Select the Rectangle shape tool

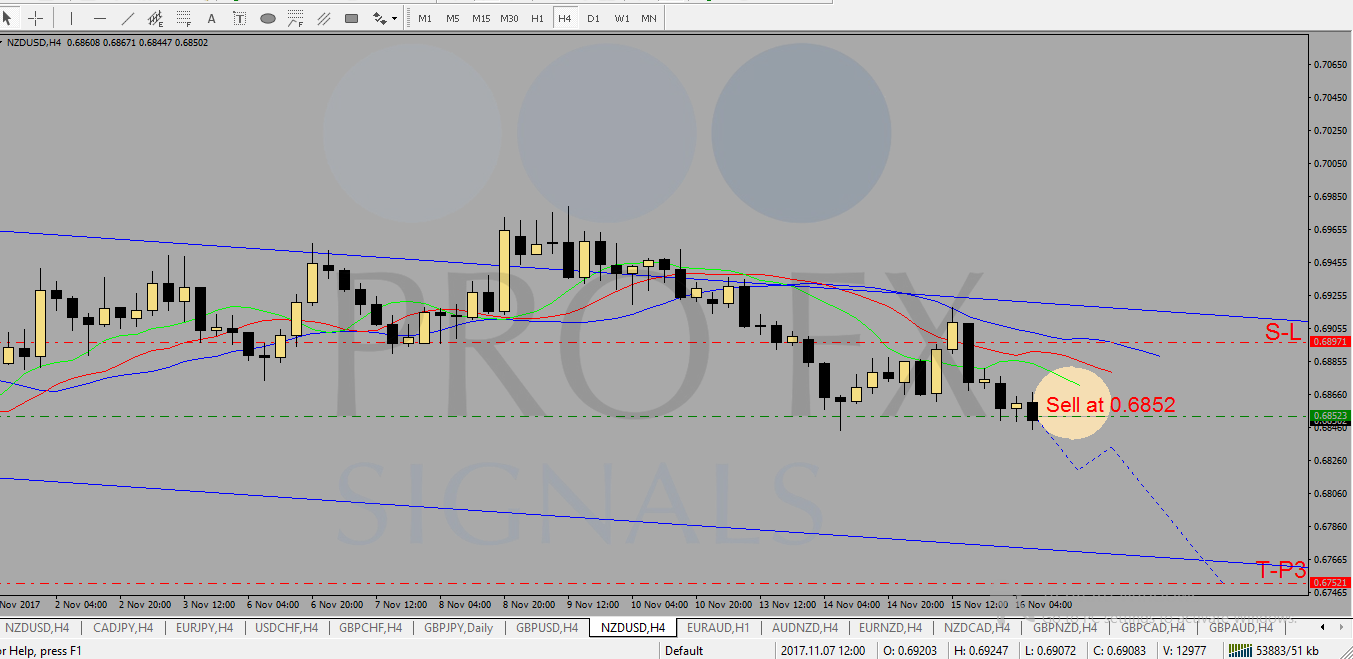351,18
